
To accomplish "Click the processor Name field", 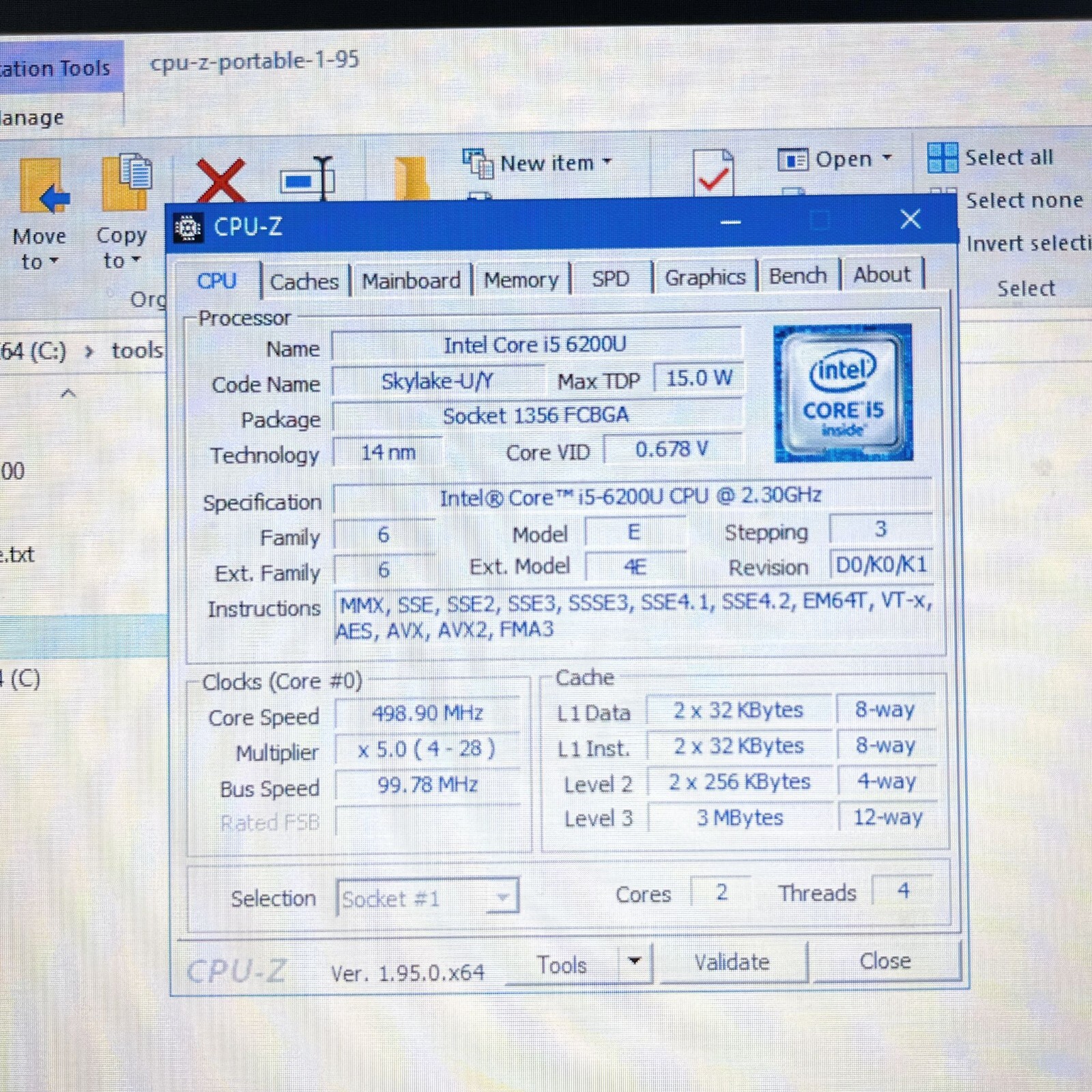I will click(536, 345).
